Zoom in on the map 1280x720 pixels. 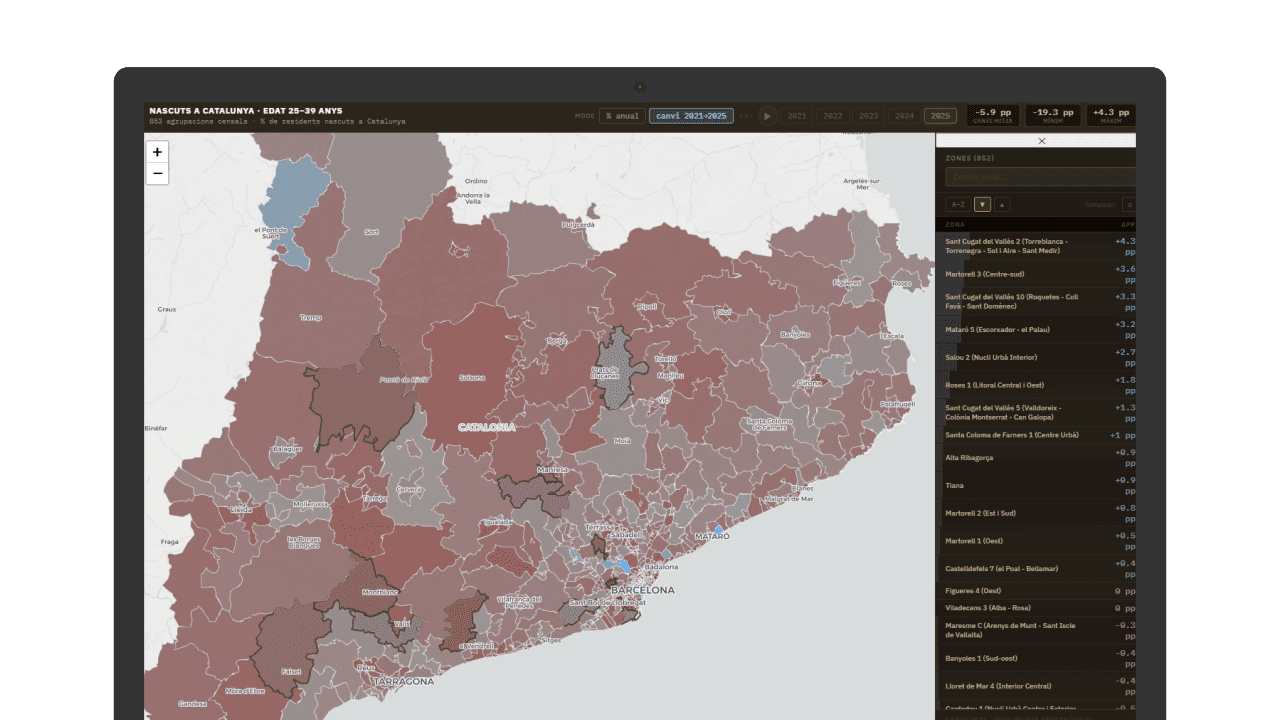(157, 152)
